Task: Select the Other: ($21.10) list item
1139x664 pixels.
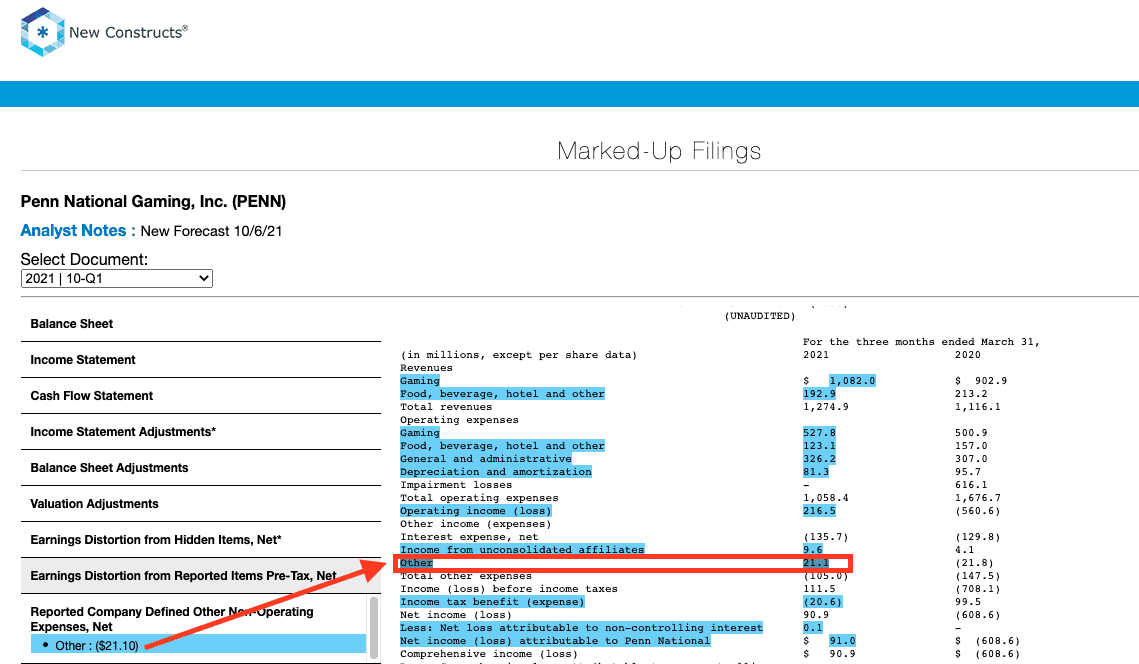Action: 198,645
